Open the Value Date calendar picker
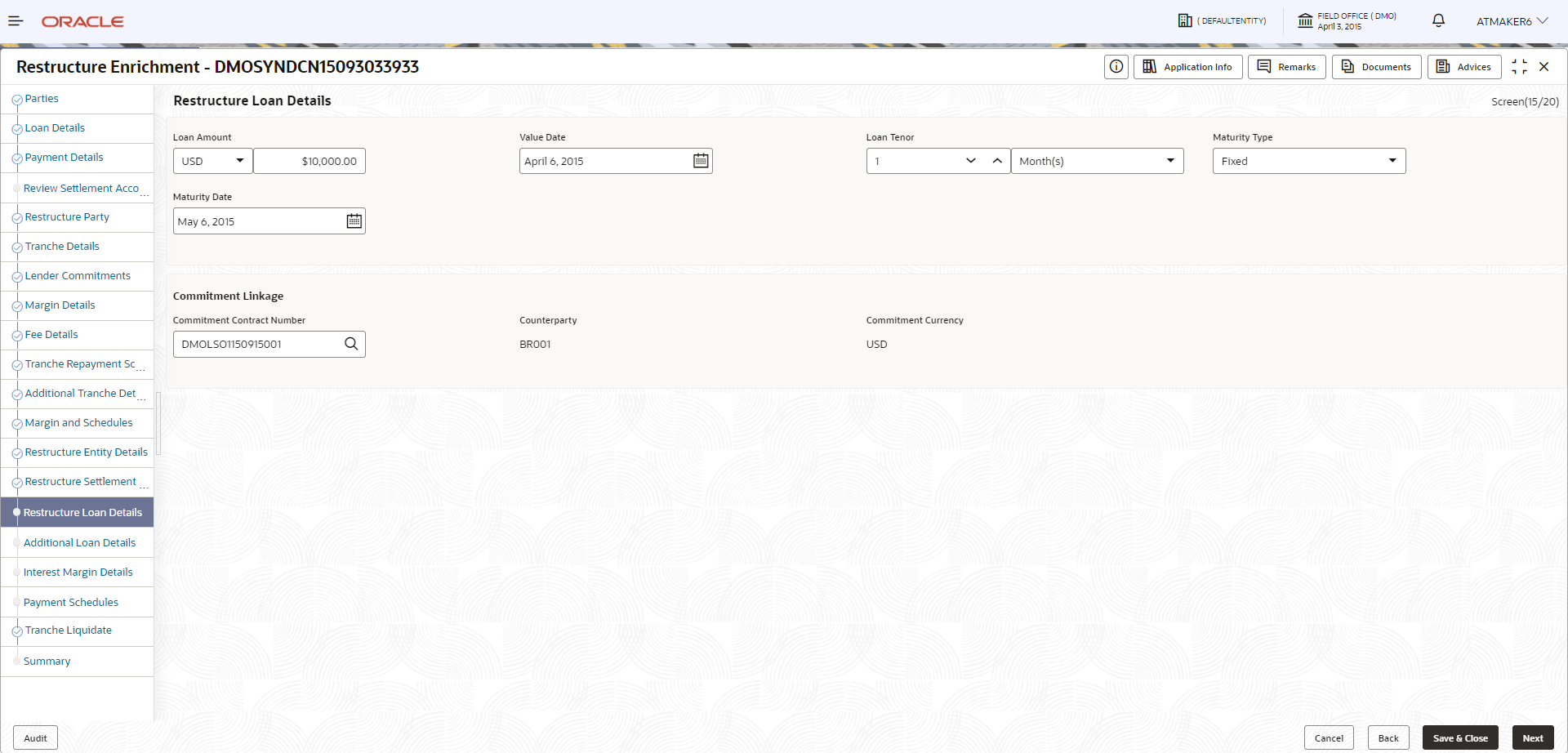 (x=701, y=161)
